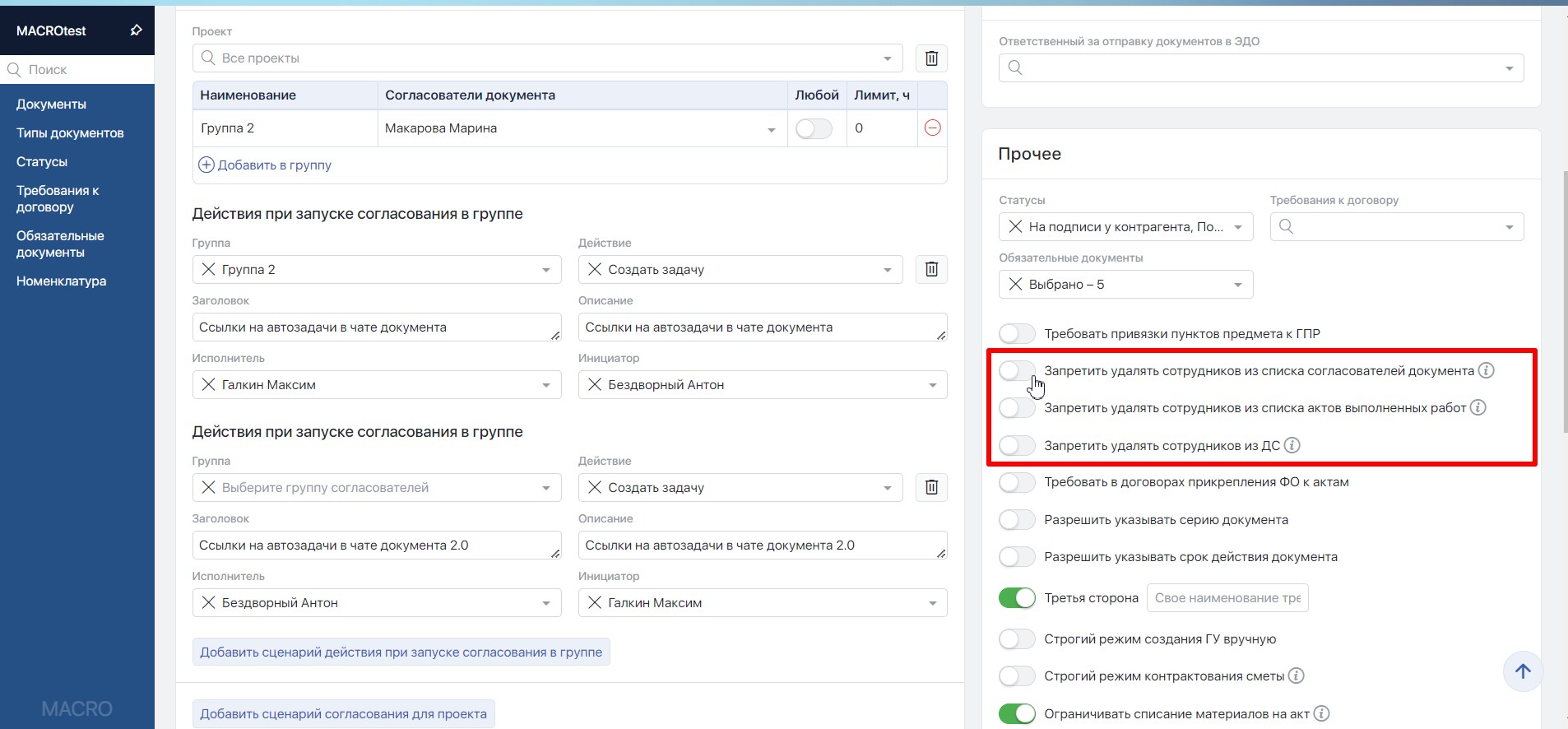Screen dimensions: 1568x729
Task: Show info for Строгий режим контрактования сметы
Action: coord(1296,676)
